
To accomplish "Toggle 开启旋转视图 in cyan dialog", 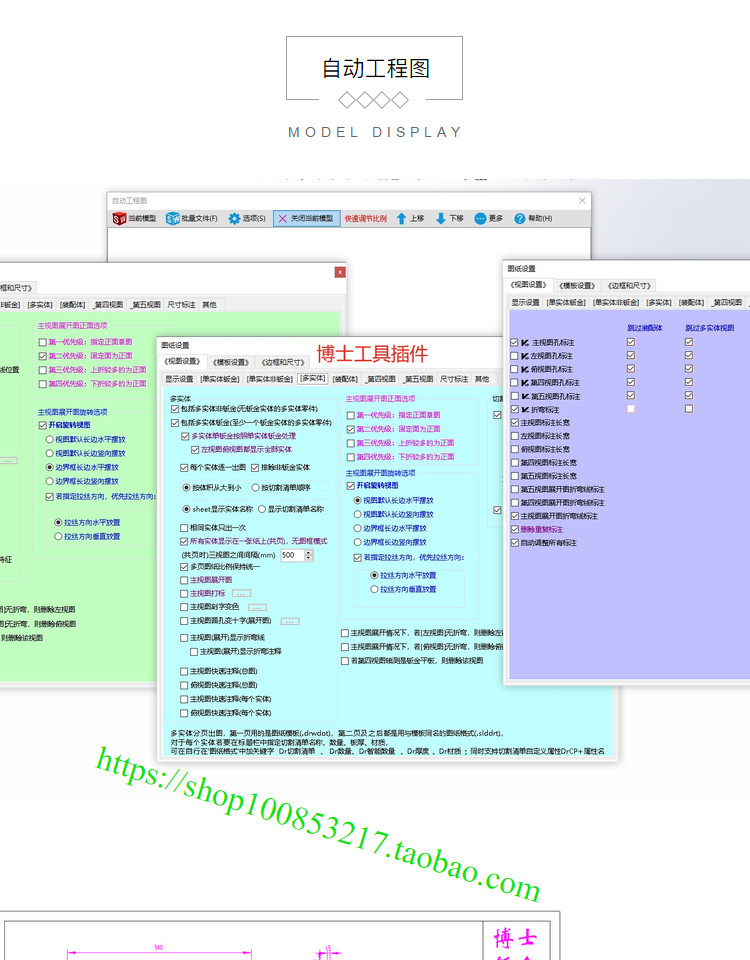I will point(351,486).
